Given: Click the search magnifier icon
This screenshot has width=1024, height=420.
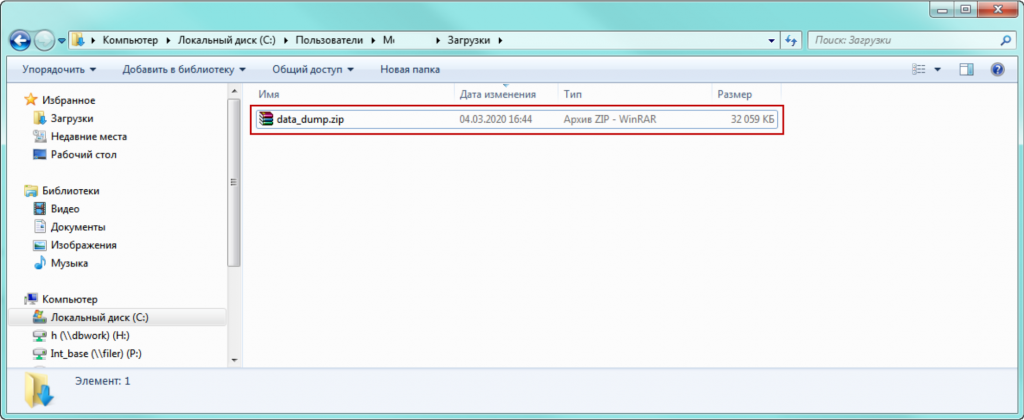Looking at the screenshot, I should click(1006, 40).
